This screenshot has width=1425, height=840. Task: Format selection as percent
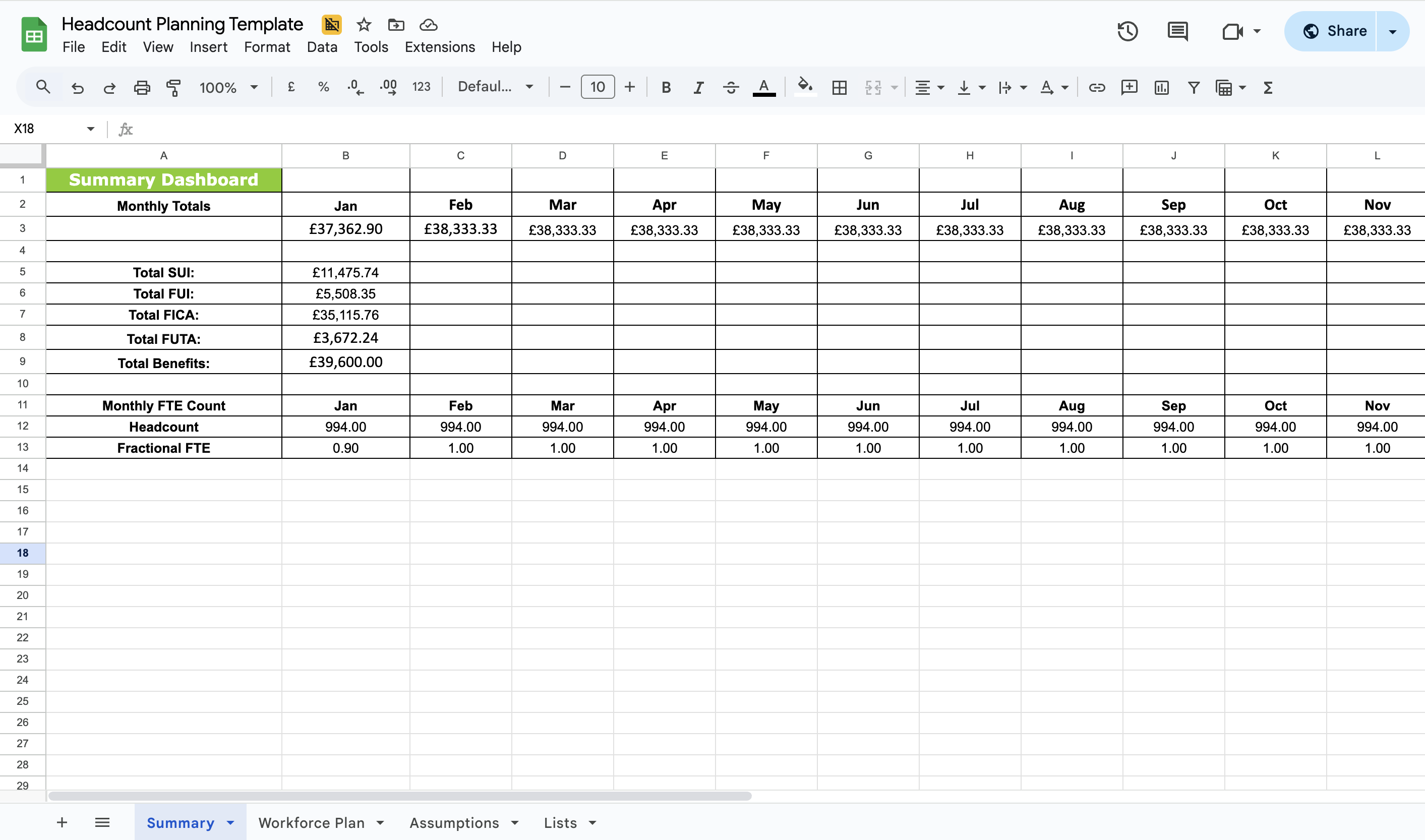pos(323,87)
